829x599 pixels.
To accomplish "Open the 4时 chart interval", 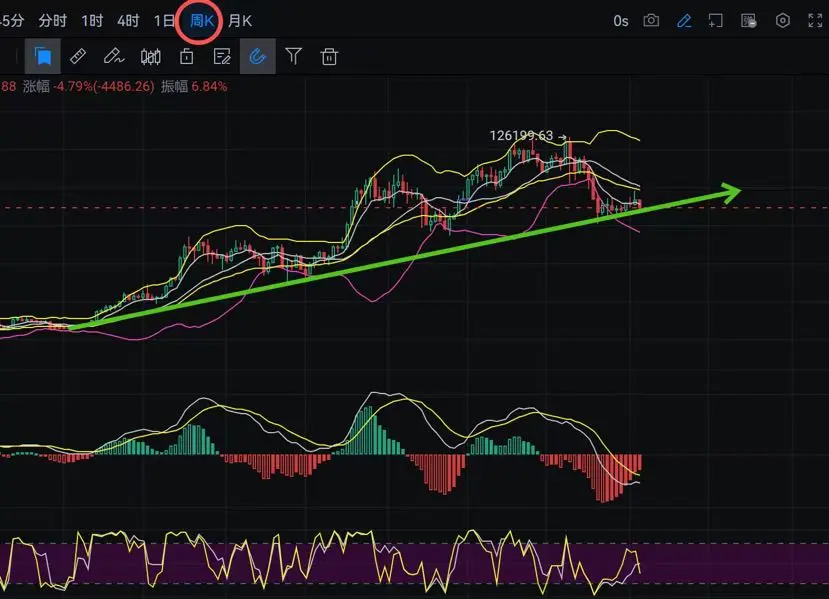I will (x=128, y=21).
